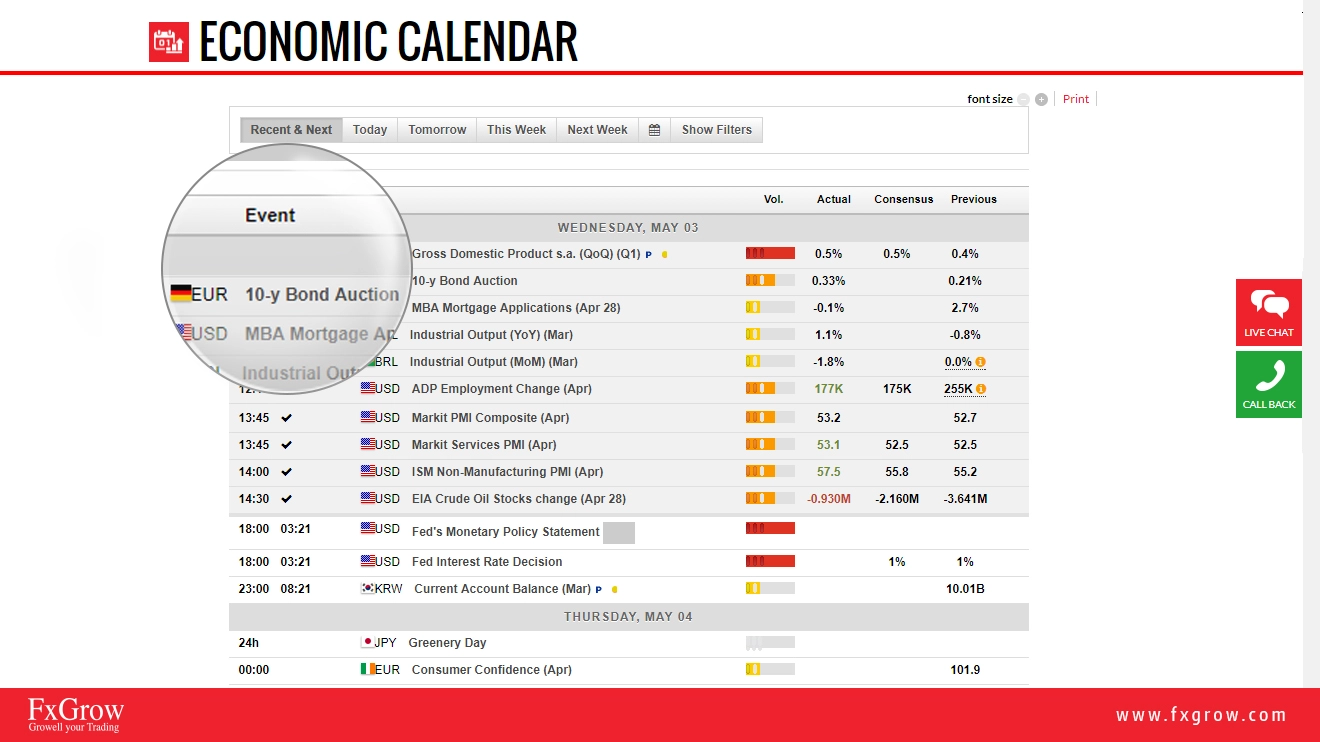Screen dimensions: 1320x742
Task: Click the font size decrease icon
Action: pos(1023,100)
